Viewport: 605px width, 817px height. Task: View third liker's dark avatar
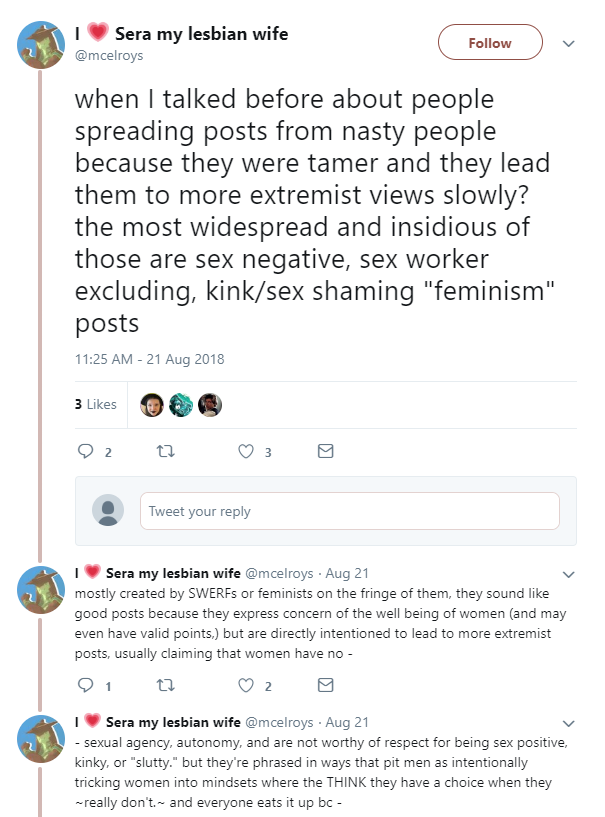pos(210,404)
